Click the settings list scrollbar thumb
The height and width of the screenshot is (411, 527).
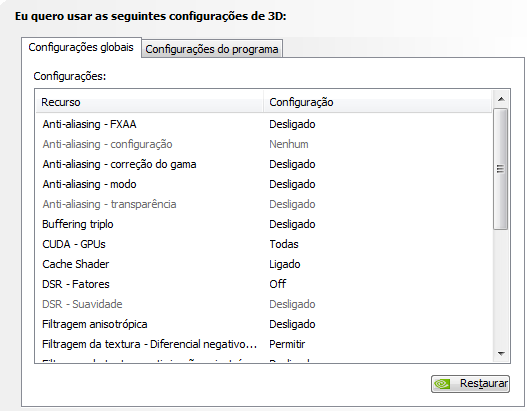pos(500,169)
